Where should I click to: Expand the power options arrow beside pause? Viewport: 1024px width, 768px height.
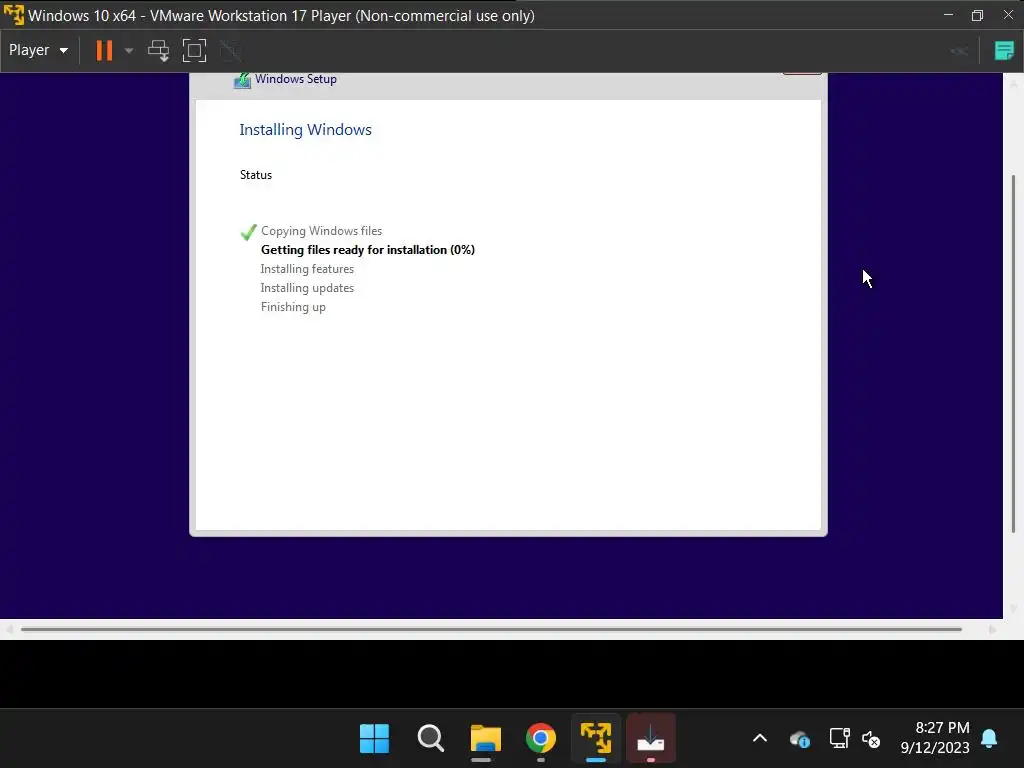129,50
